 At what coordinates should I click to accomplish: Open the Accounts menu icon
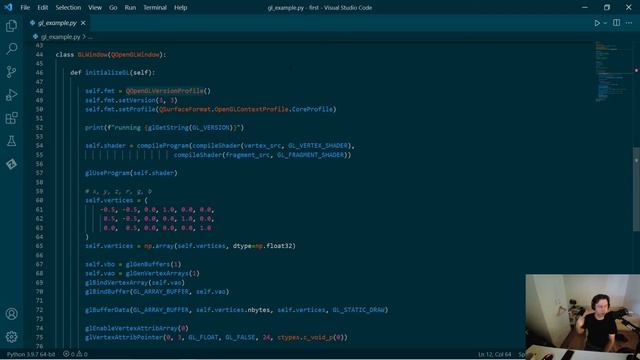[x=11, y=314]
